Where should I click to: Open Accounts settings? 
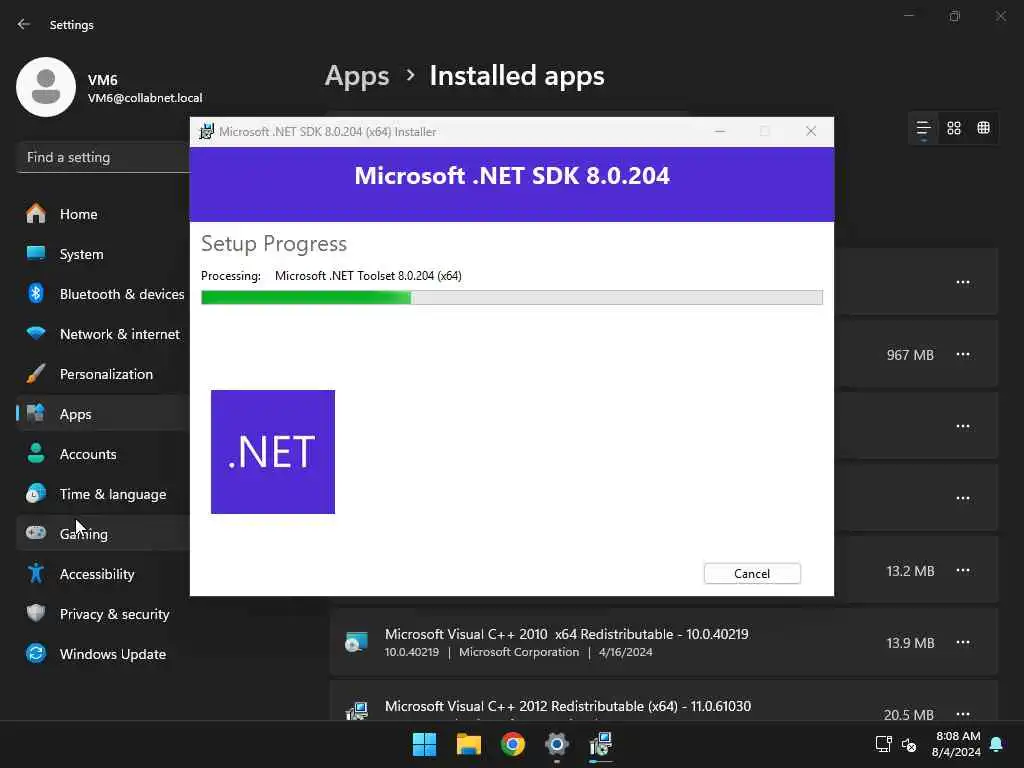click(x=103, y=454)
